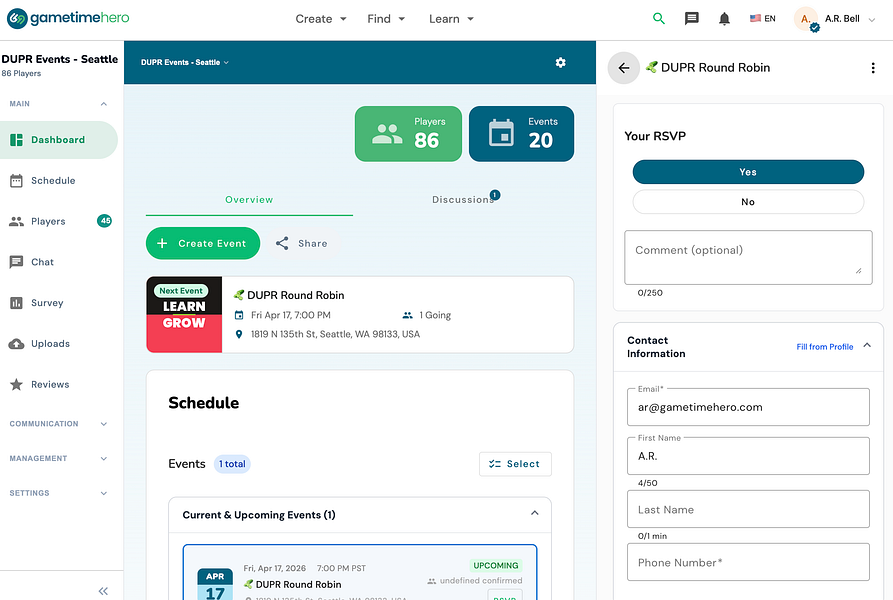Click the DUPR Round Robin next event title
The width and height of the screenshot is (893, 600).
coord(296,295)
